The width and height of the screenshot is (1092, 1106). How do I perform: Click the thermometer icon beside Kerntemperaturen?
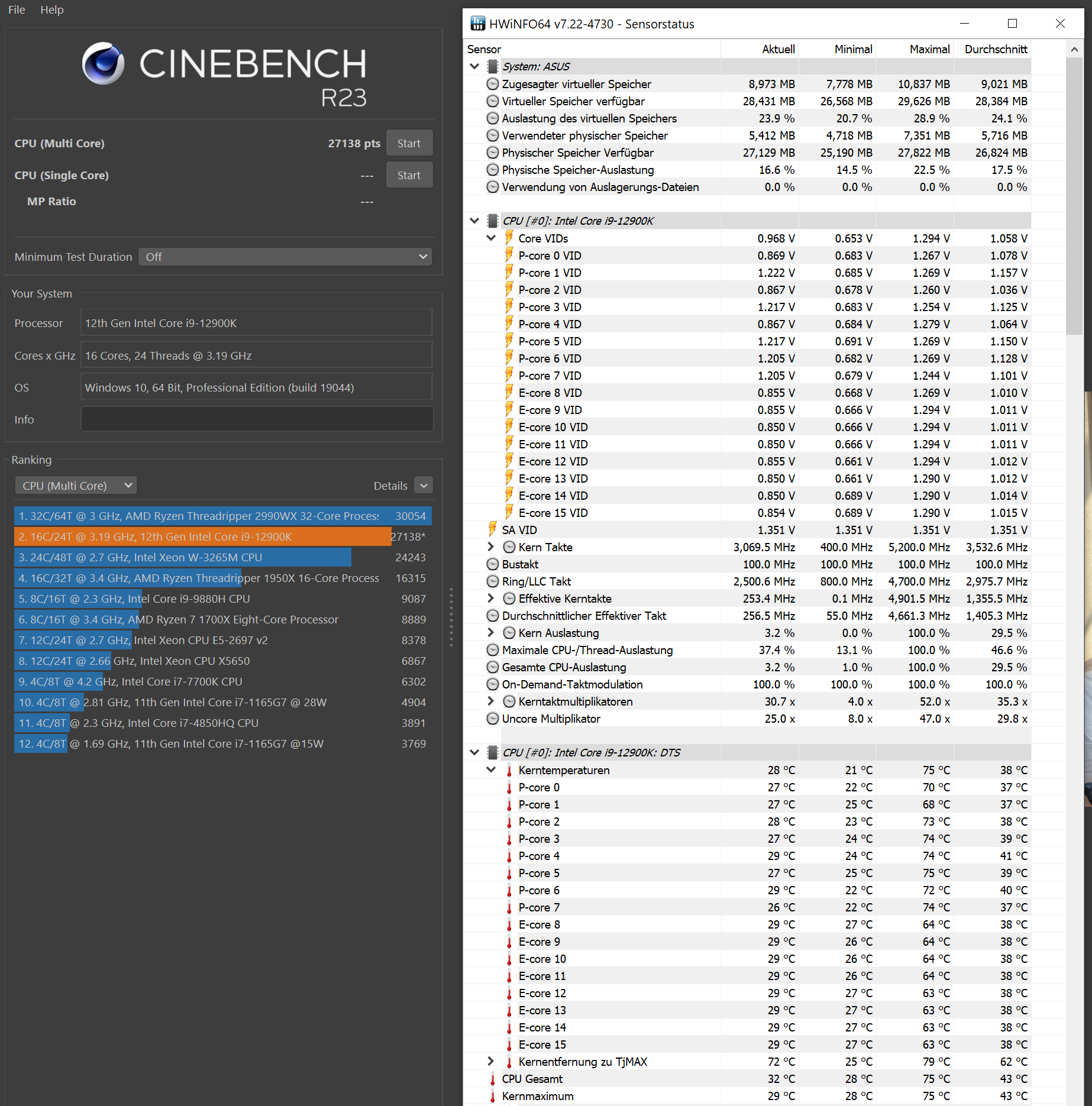(x=509, y=770)
